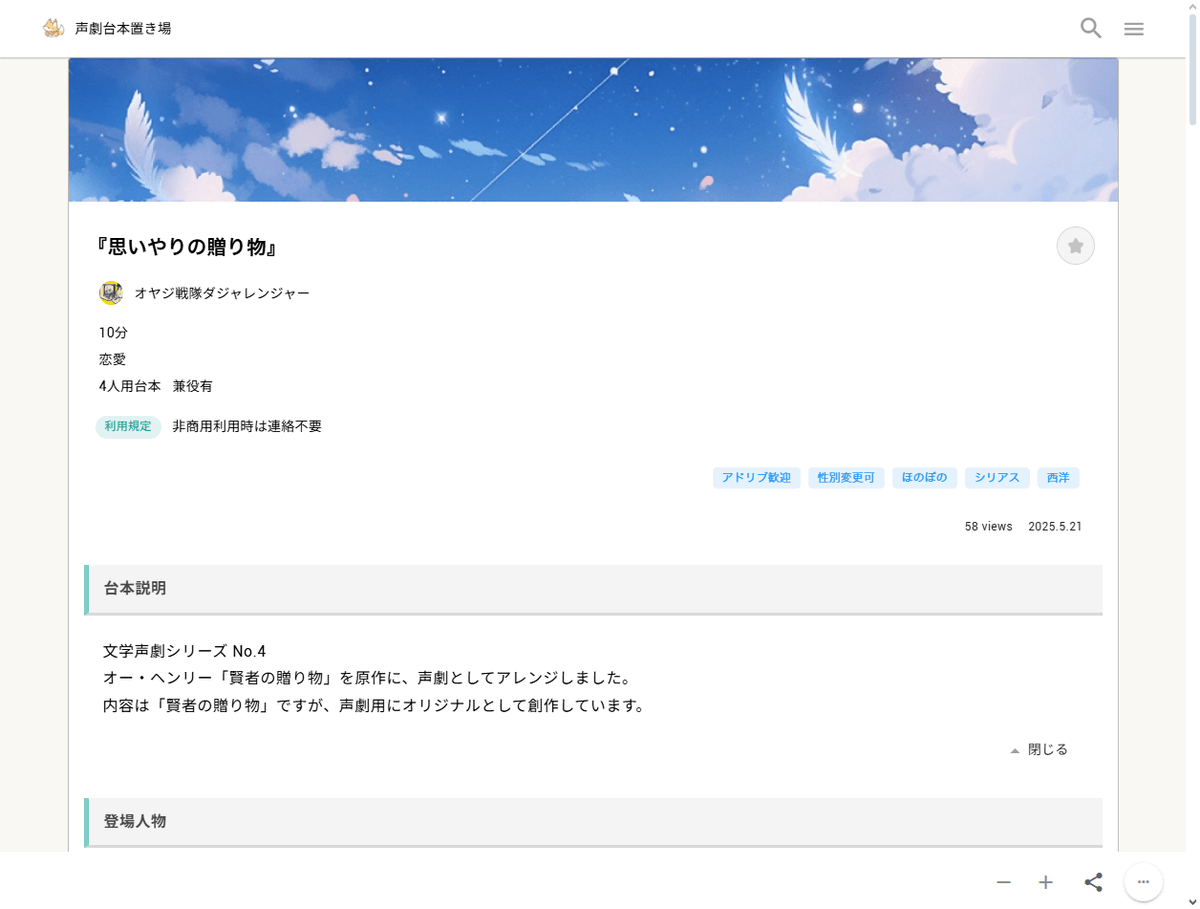1200x909 pixels.
Task: Click the 登場人物 section header
Action: (x=594, y=821)
